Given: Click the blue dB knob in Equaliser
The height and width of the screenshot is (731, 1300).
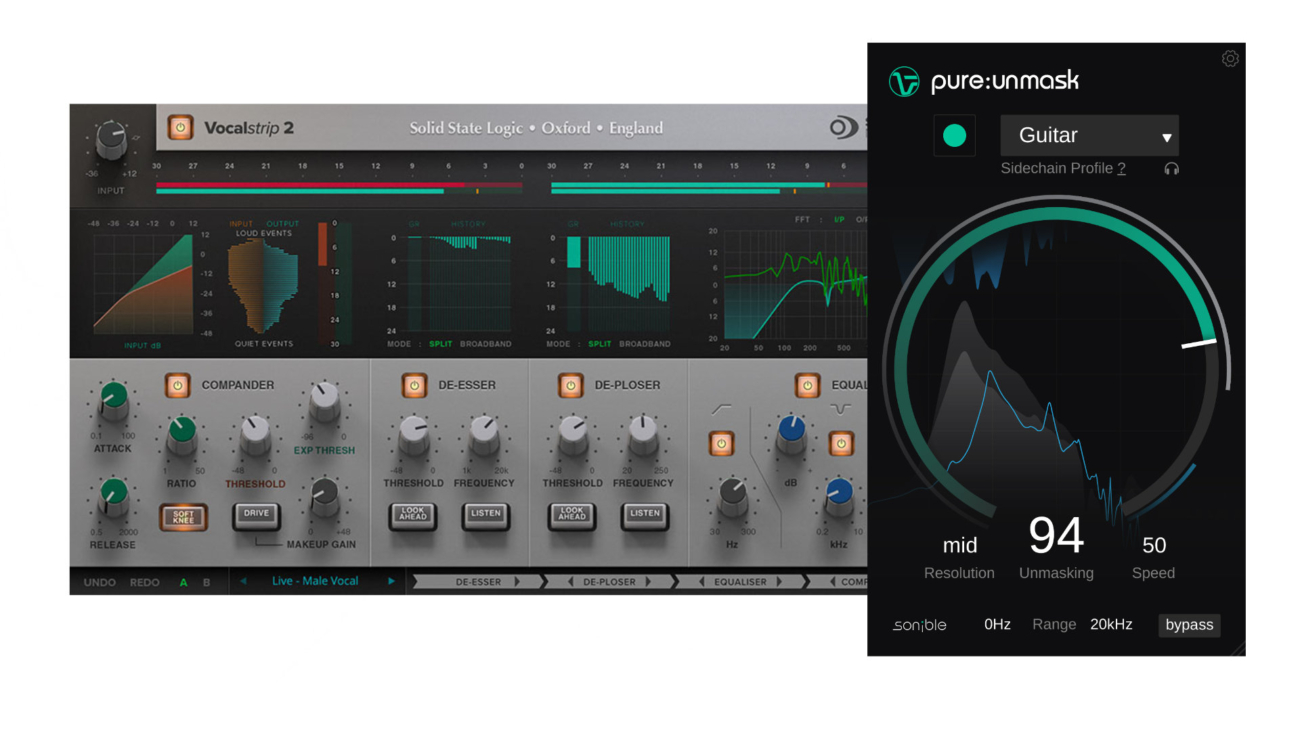Looking at the screenshot, I should (791, 435).
